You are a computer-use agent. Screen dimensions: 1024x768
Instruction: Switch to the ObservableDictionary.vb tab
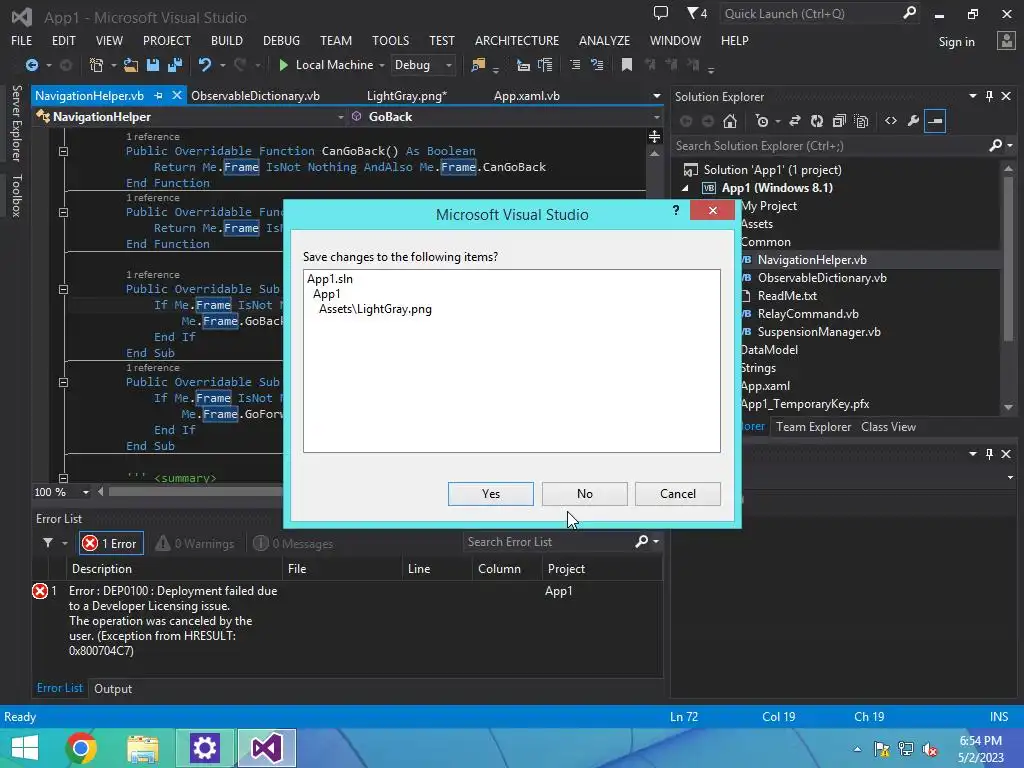coord(255,95)
